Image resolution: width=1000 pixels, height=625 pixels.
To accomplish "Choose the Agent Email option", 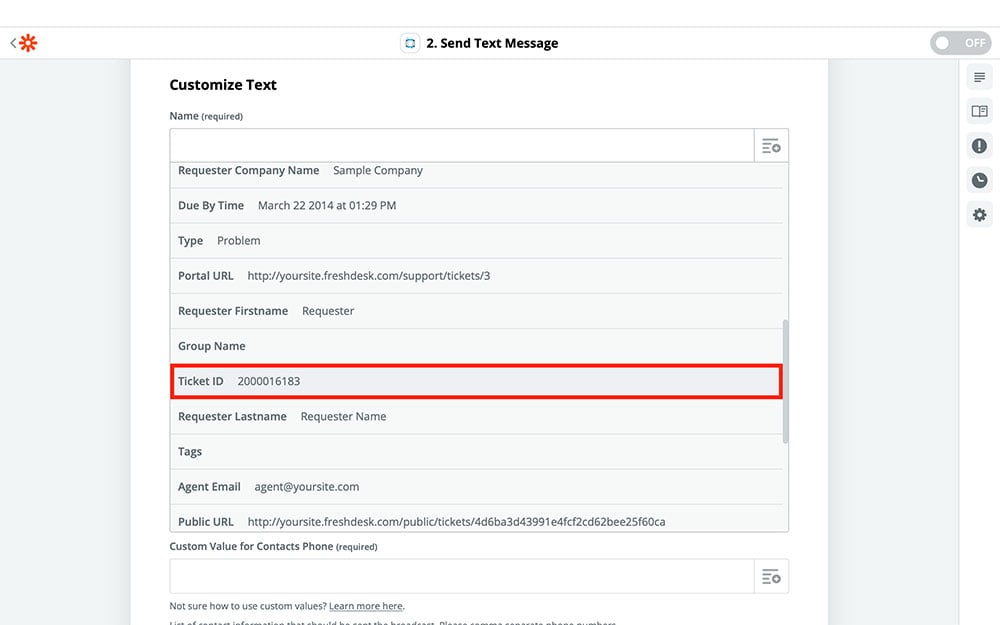I will tap(475, 487).
